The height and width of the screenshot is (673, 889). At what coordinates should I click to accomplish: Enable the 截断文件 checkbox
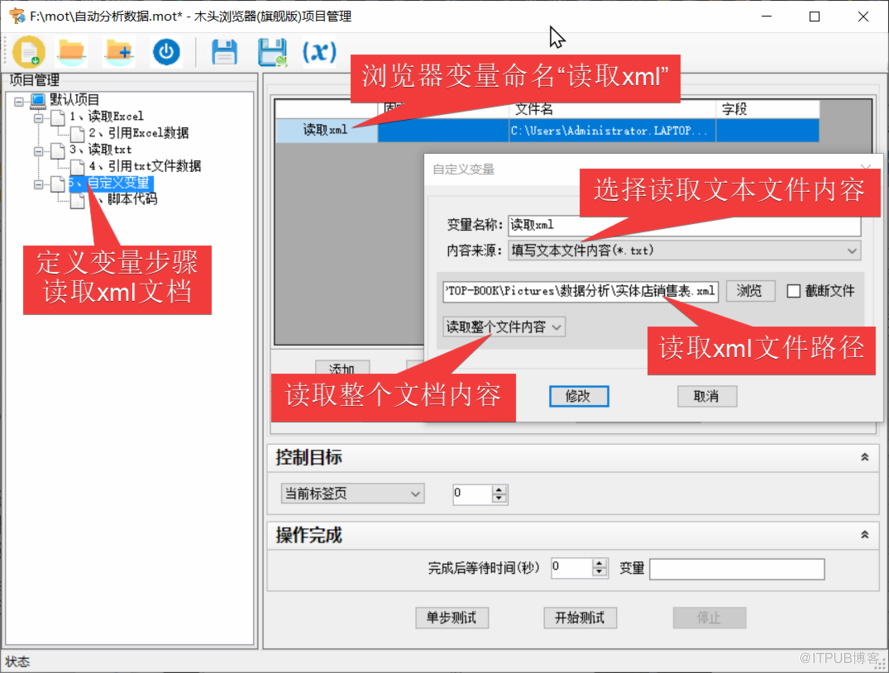[x=793, y=291]
